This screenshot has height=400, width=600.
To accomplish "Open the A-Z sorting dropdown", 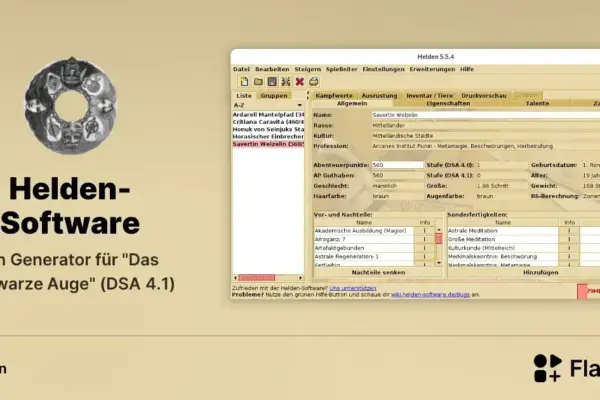I will (268, 105).
